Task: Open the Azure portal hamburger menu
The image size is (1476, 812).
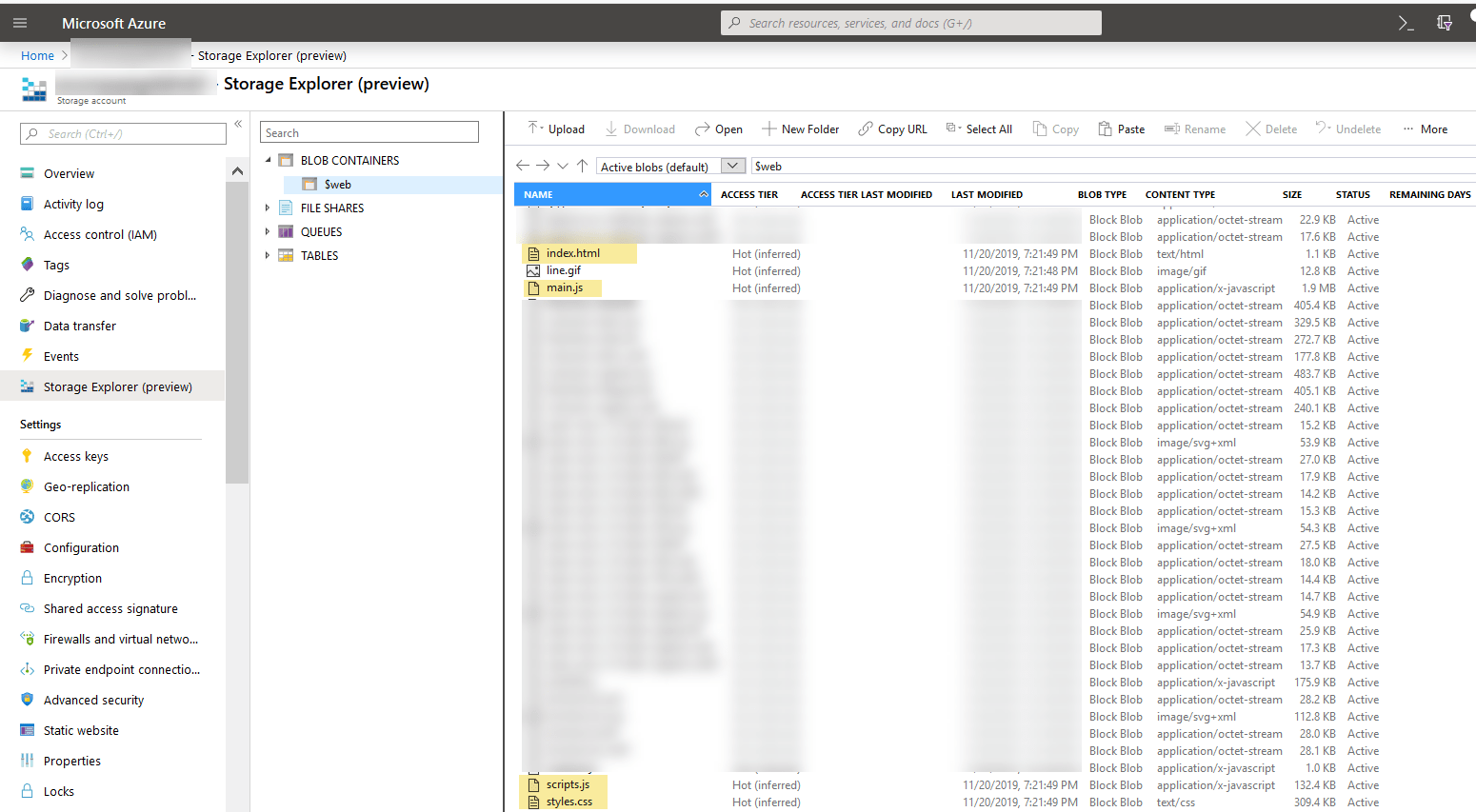Action: click(20, 22)
